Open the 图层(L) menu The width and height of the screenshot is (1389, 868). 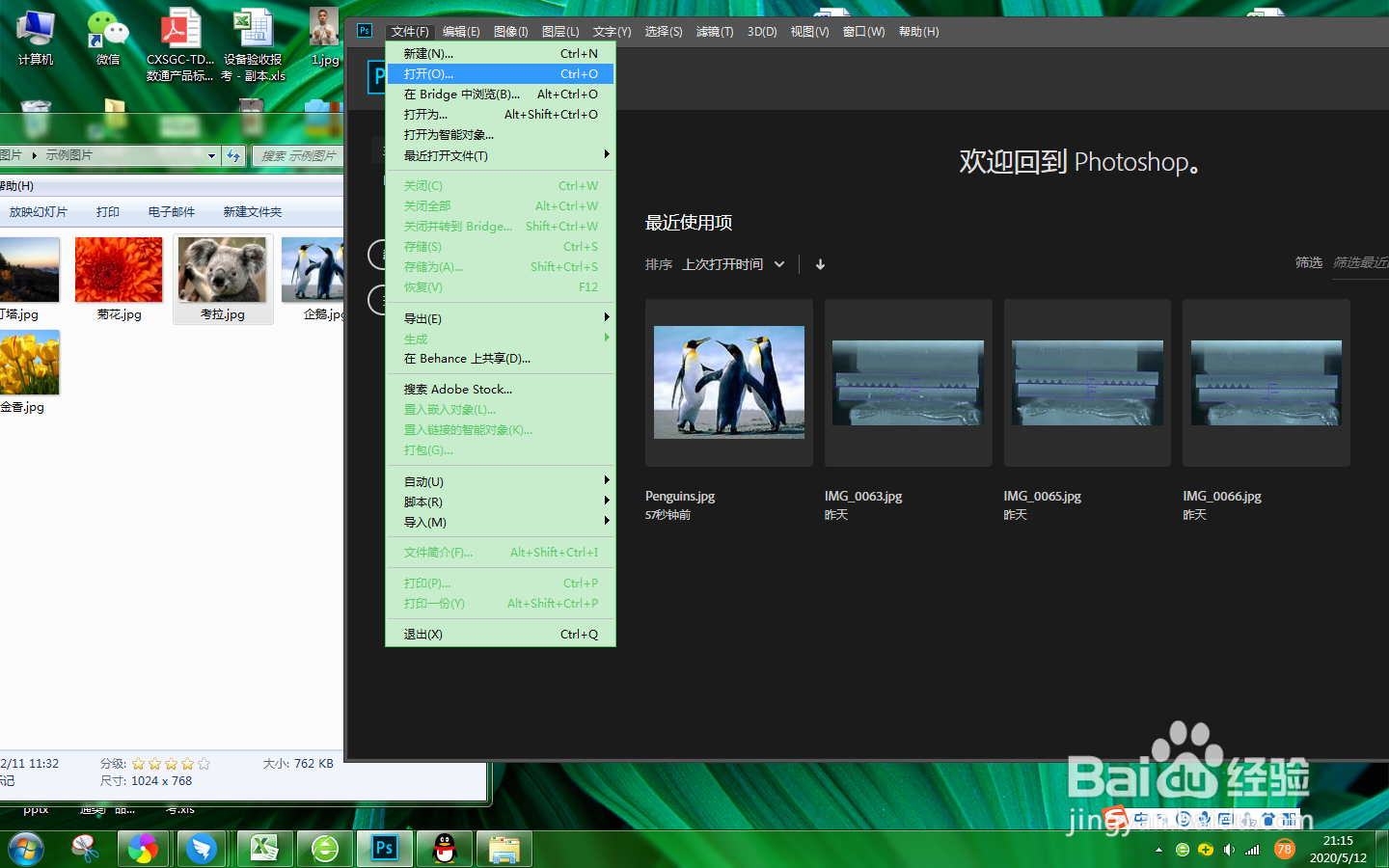pyautogui.click(x=560, y=32)
